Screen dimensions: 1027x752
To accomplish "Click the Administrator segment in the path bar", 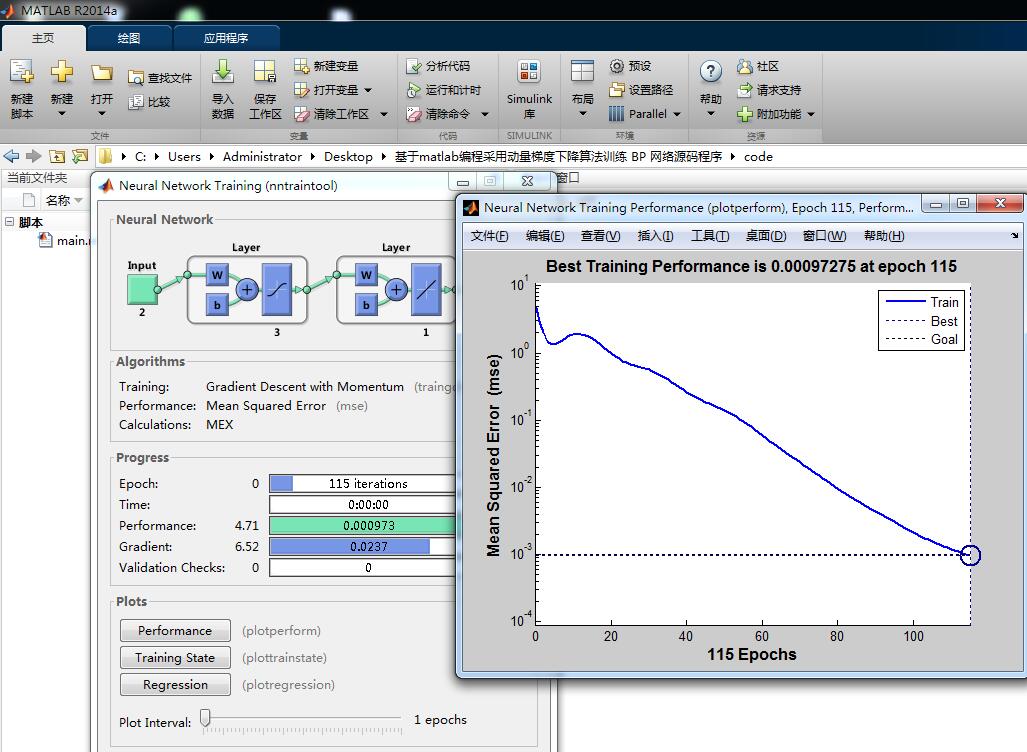I will [262, 157].
